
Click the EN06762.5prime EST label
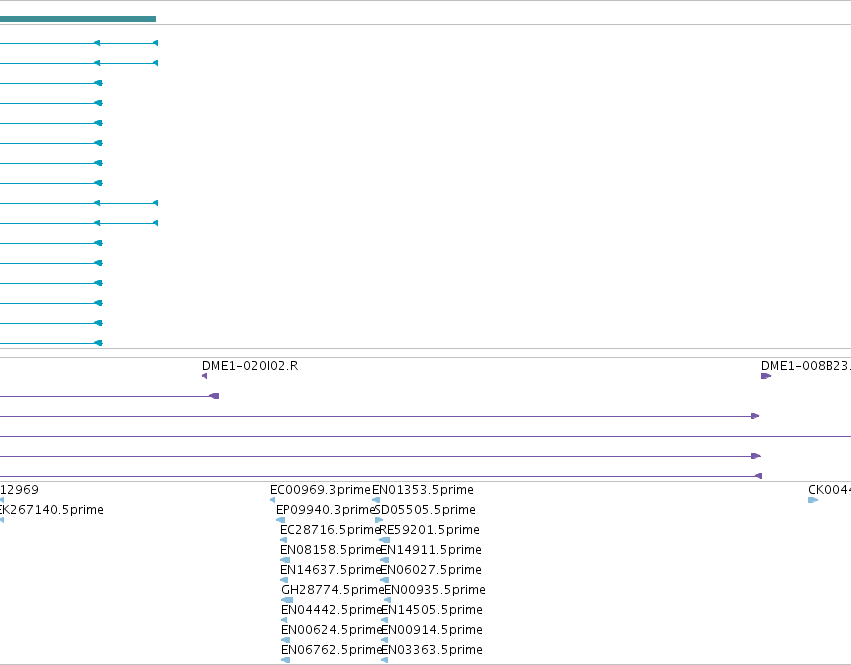point(332,650)
